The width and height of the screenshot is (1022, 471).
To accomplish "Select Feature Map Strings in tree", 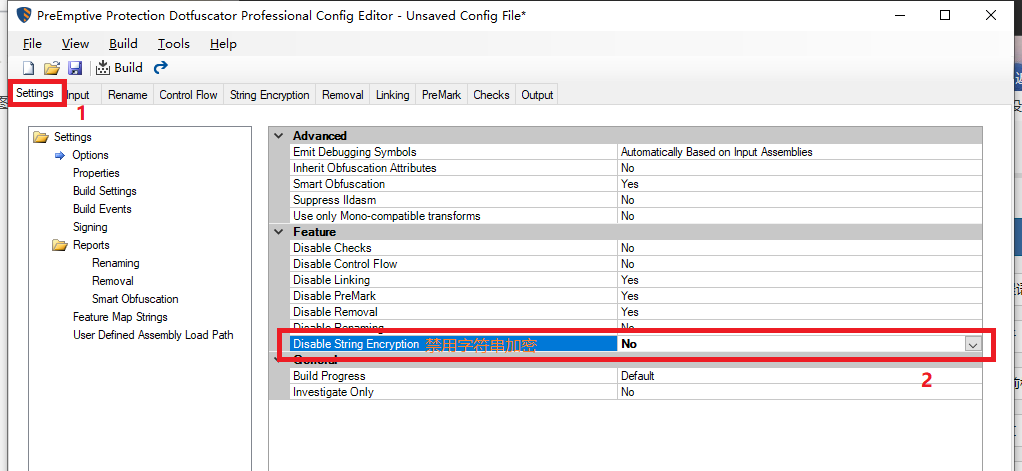I will (120, 317).
